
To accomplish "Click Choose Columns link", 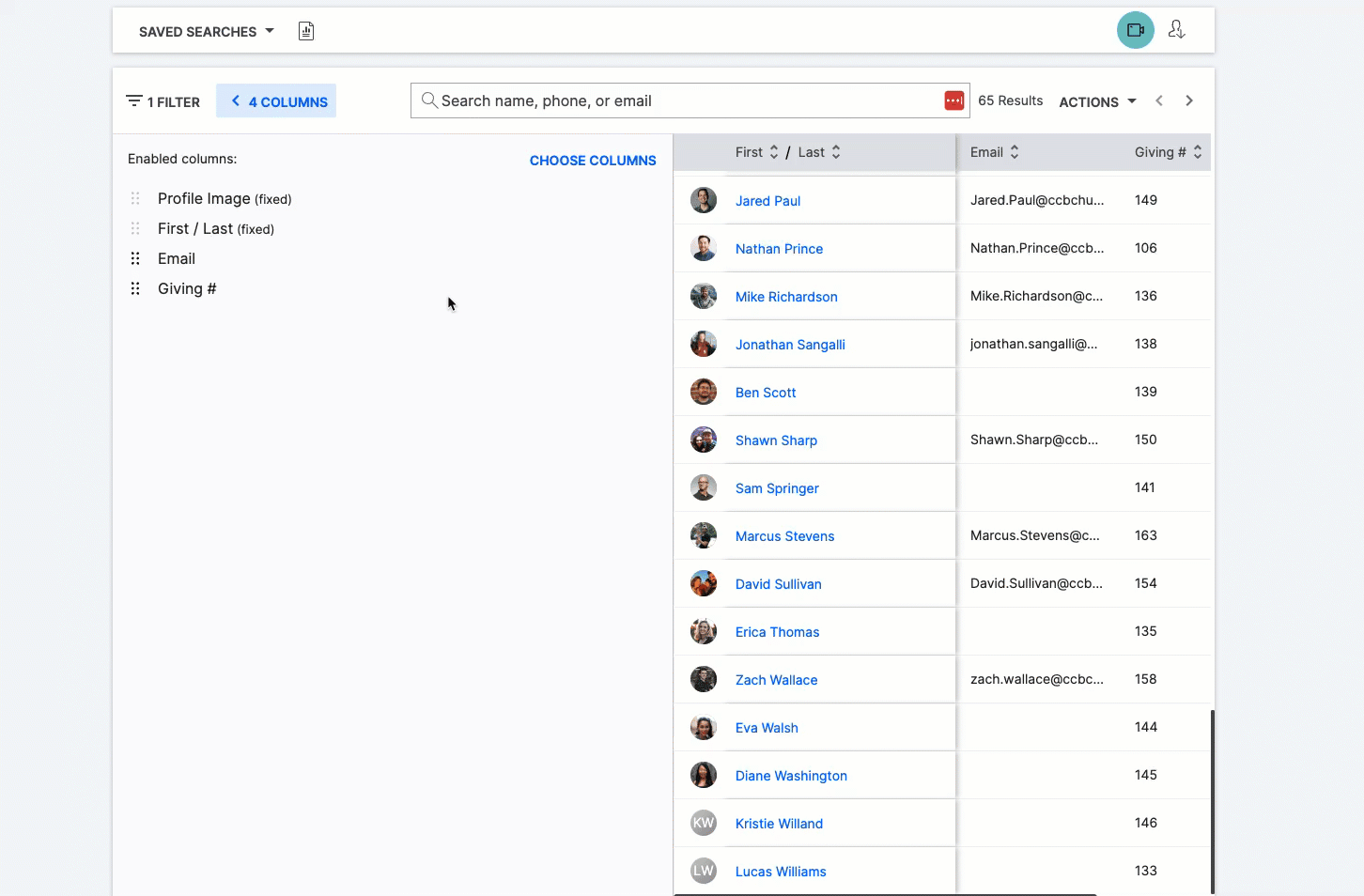I will (593, 161).
